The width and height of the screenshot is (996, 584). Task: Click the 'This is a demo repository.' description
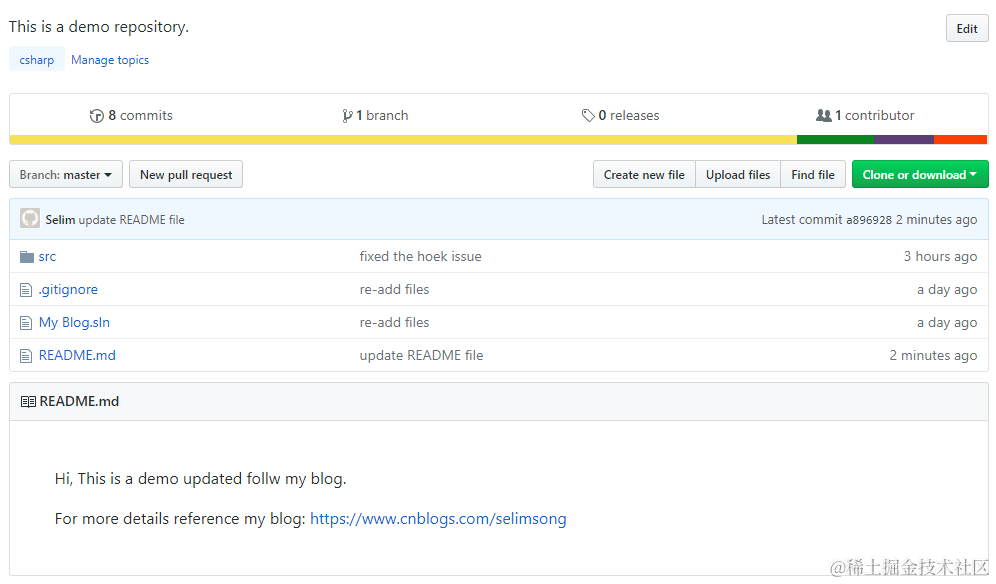pyautogui.click(x=99, y=27)
